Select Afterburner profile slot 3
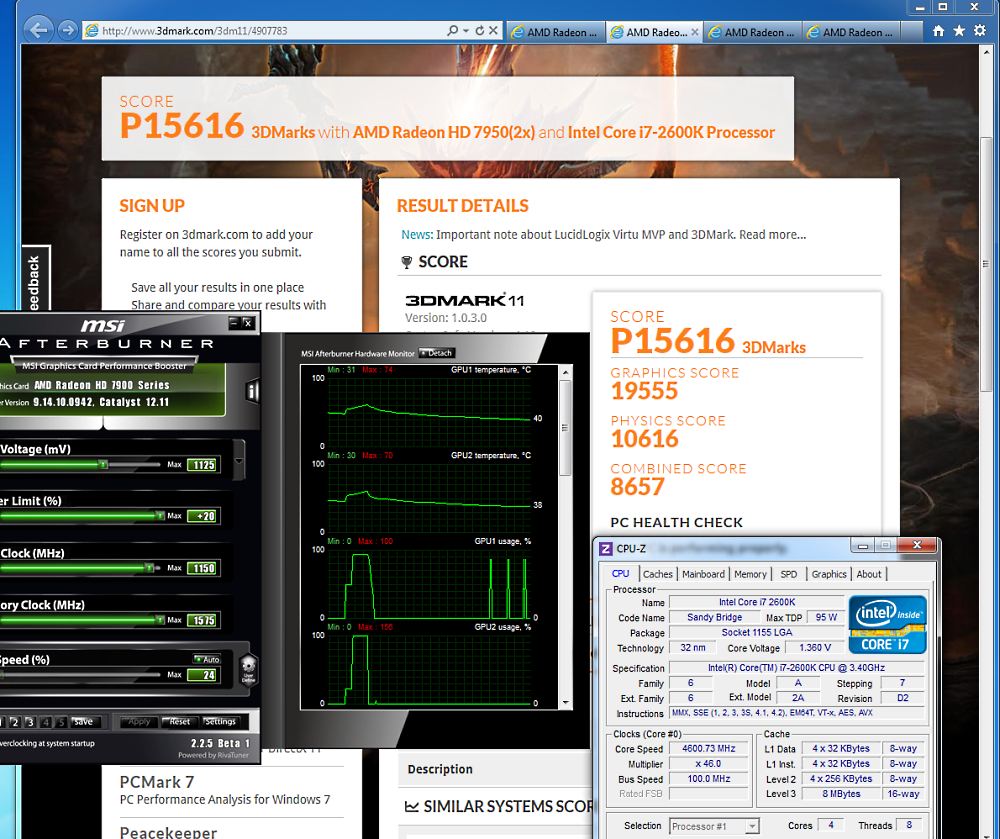The height and width of the screenshot is (839, 1000). tap(29, 722)
